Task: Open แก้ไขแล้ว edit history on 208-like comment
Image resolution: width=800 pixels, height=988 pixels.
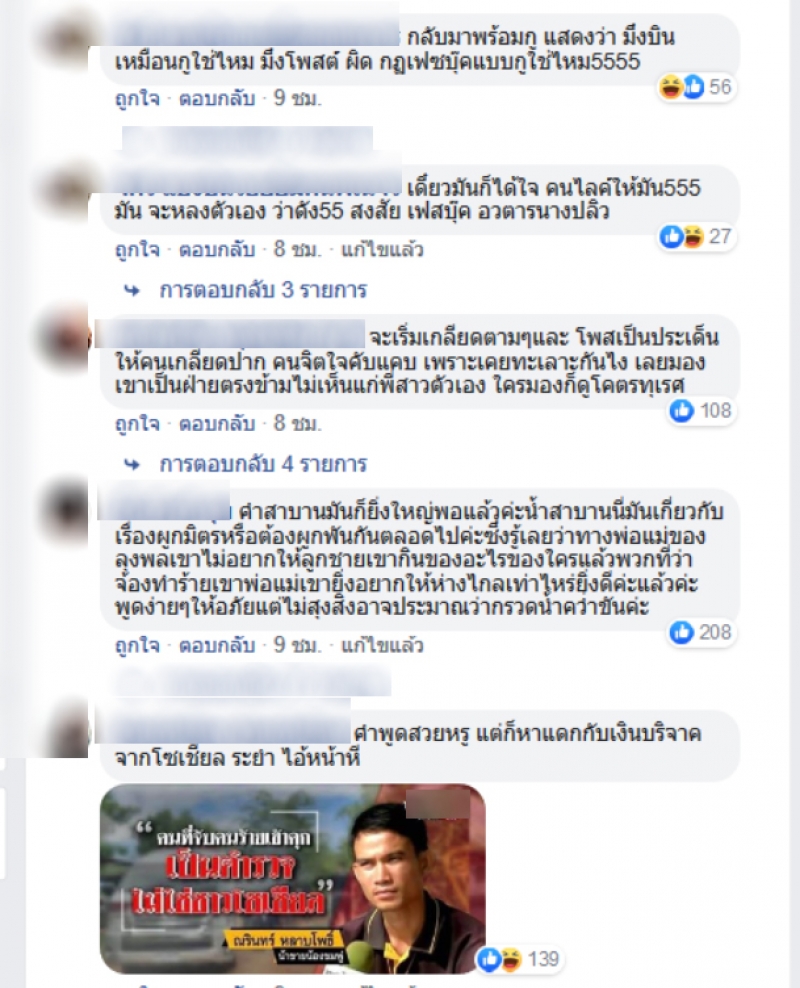Action: point(382,645)
